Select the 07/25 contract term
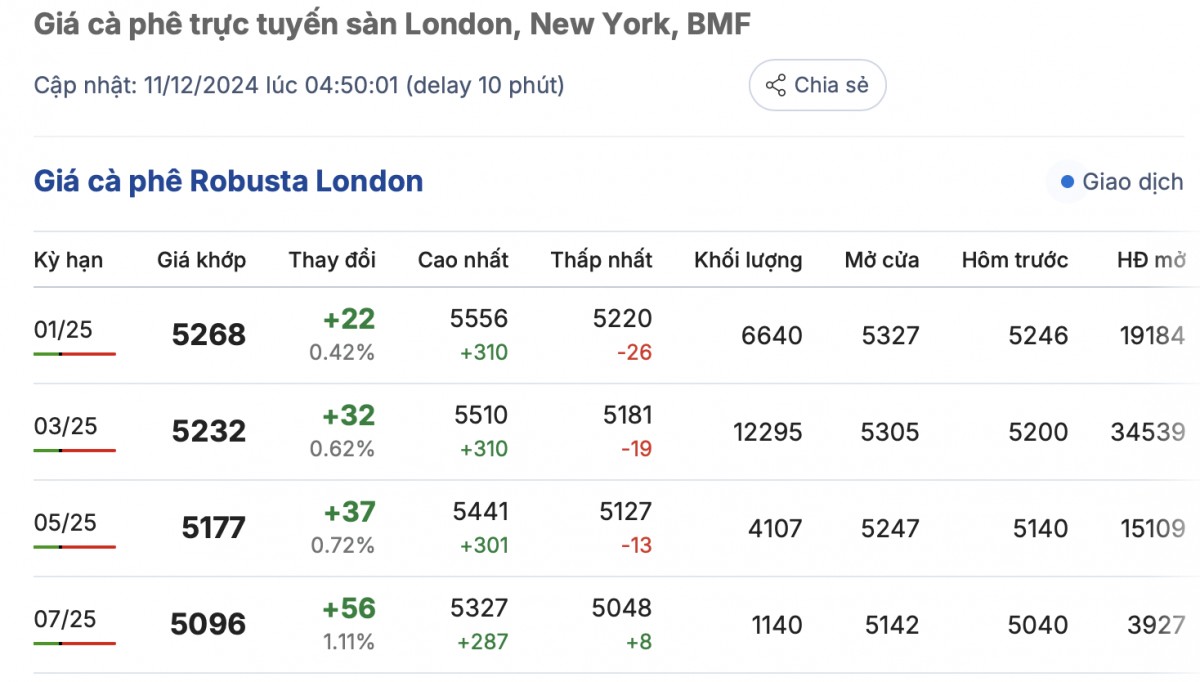 [65, 619]
